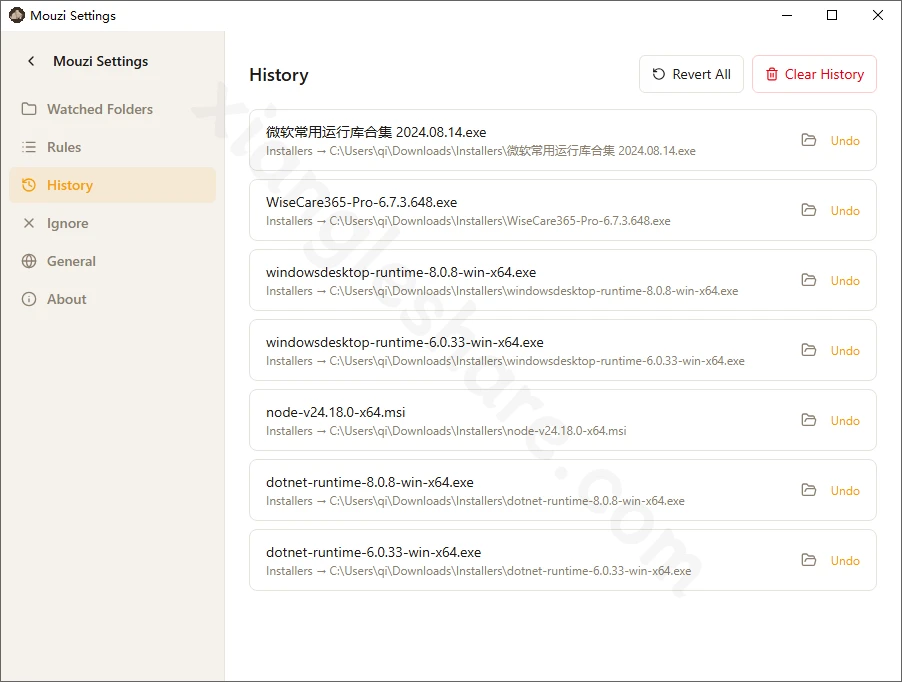Click path text ending Installers\WiseCare365-Pro-6.7.3.648.exe
The width and height of the screenshot is (902, 682).
(468, 221)
